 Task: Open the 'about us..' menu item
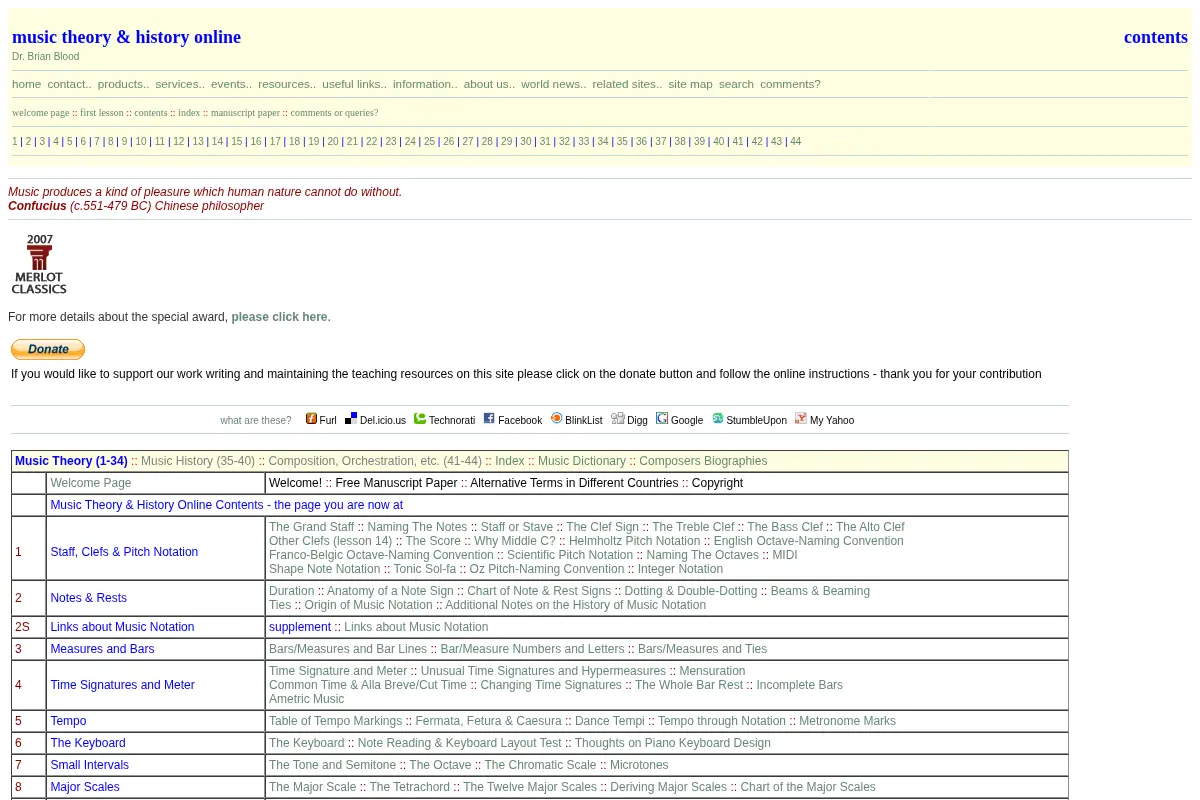click(489, 84)
